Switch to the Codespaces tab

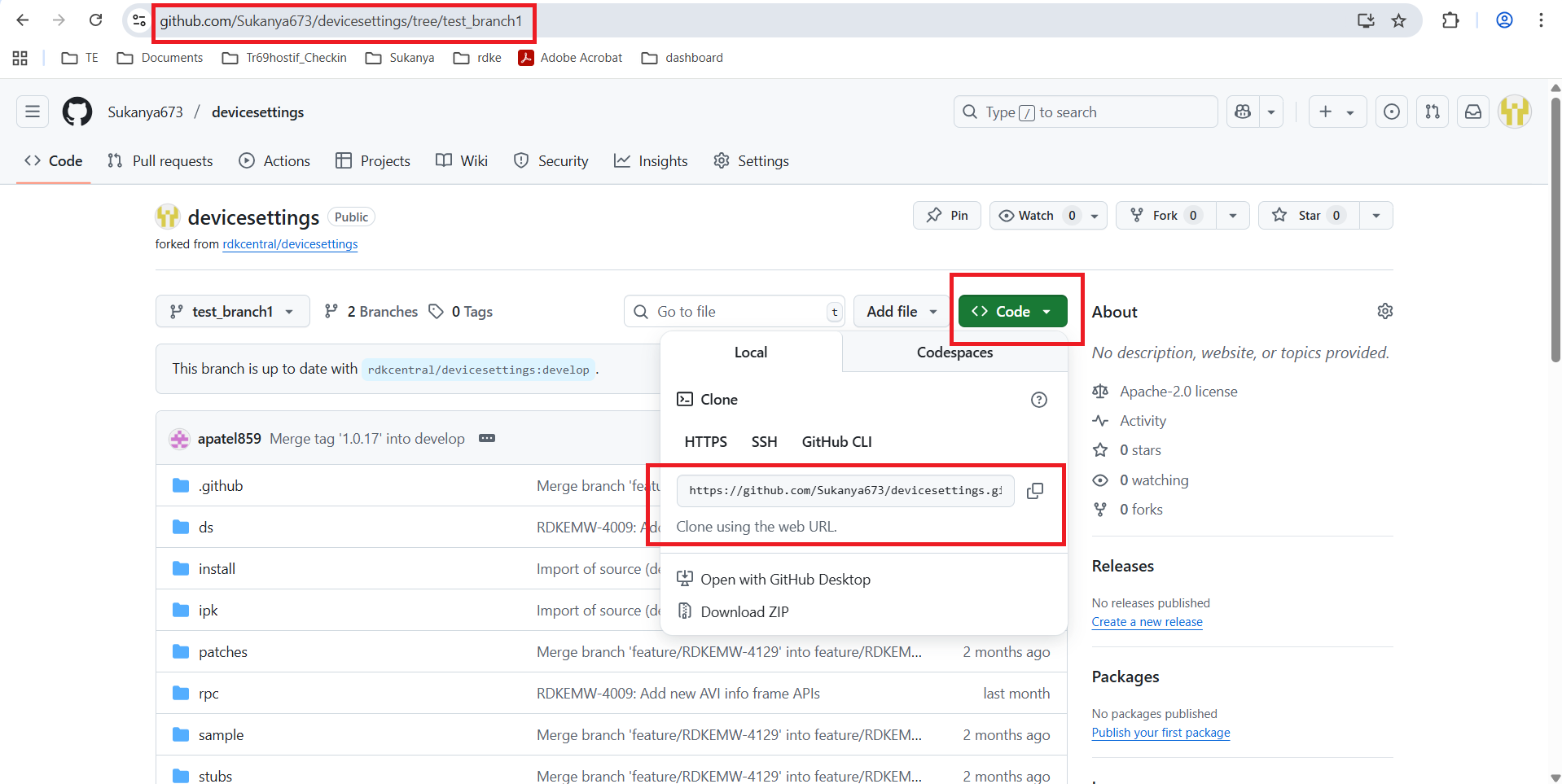tap(954, 353)
